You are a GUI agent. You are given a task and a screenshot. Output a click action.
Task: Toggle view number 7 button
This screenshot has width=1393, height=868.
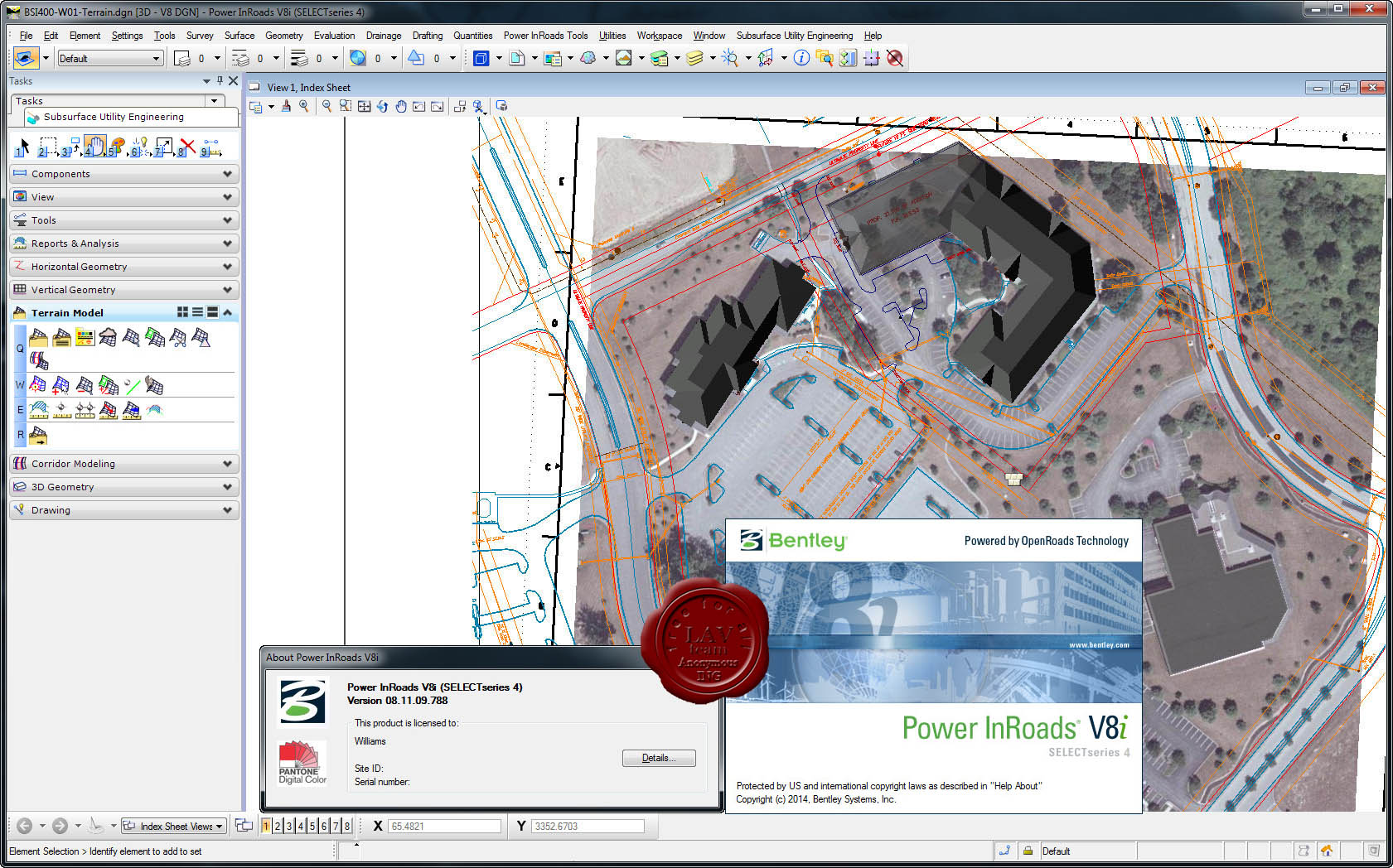pyautogui.click(x=336, y=826)
